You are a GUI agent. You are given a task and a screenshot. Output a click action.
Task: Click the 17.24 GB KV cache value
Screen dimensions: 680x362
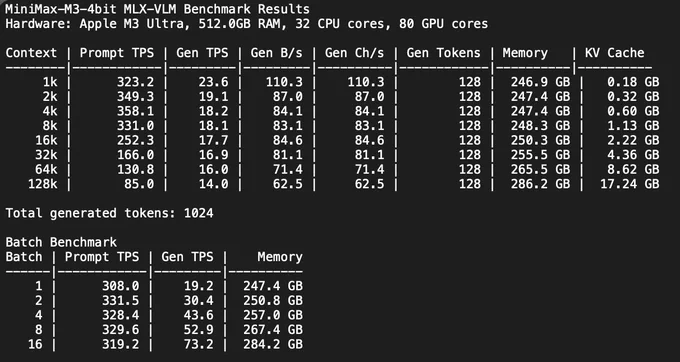tap(630, 184)
